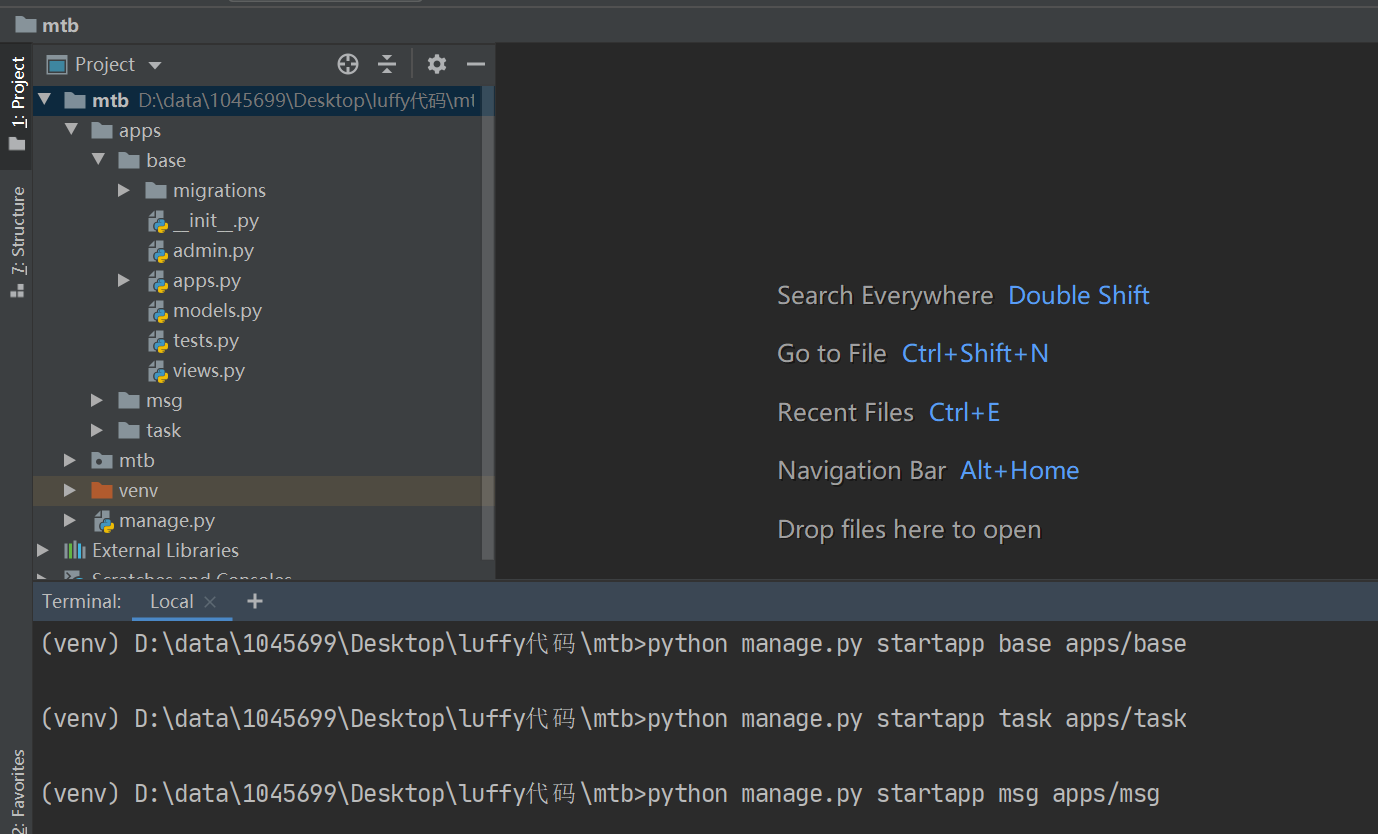Expand the msg folder

pos(97,400)
